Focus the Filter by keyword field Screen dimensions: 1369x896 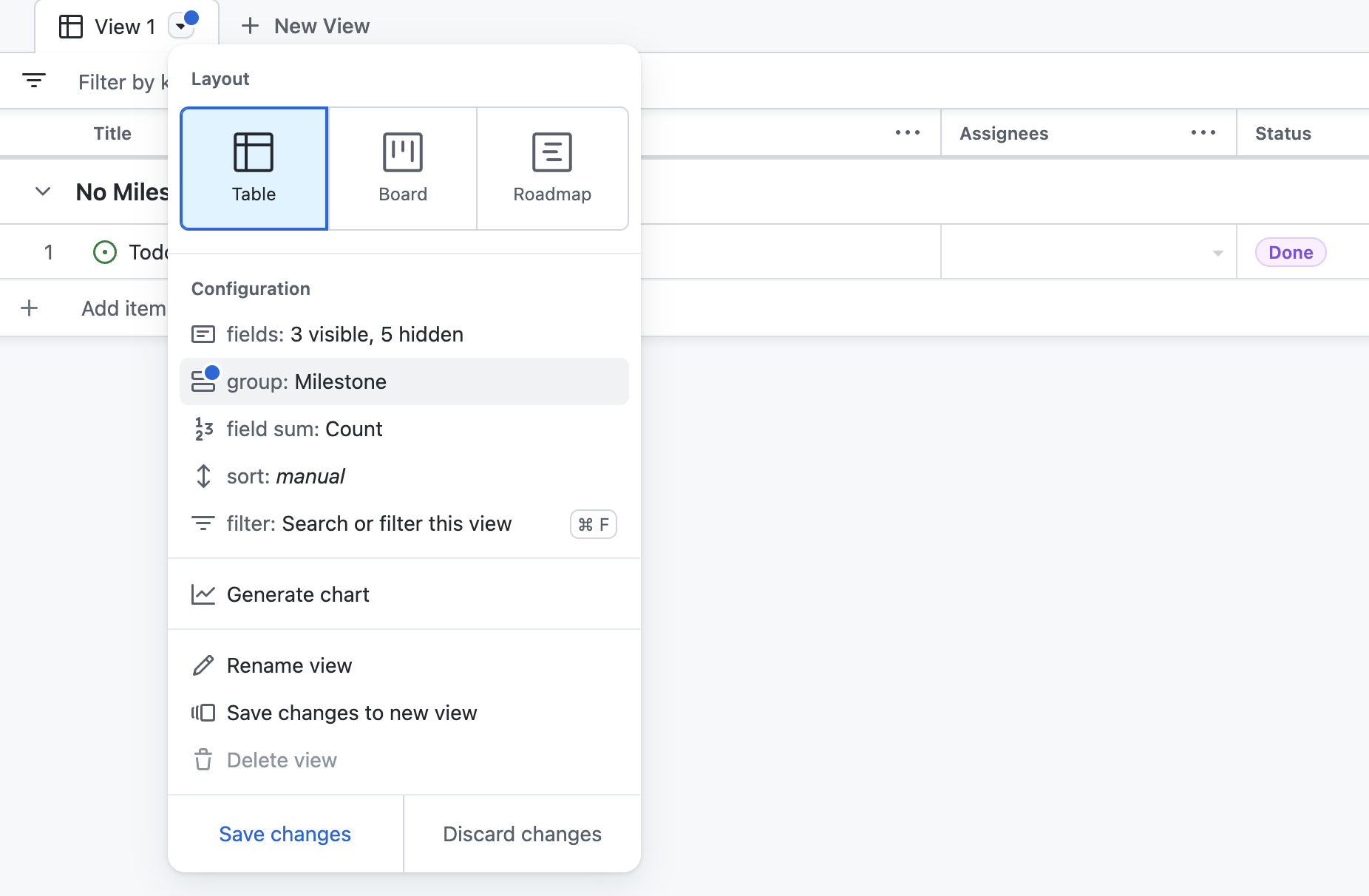(123, 82)
